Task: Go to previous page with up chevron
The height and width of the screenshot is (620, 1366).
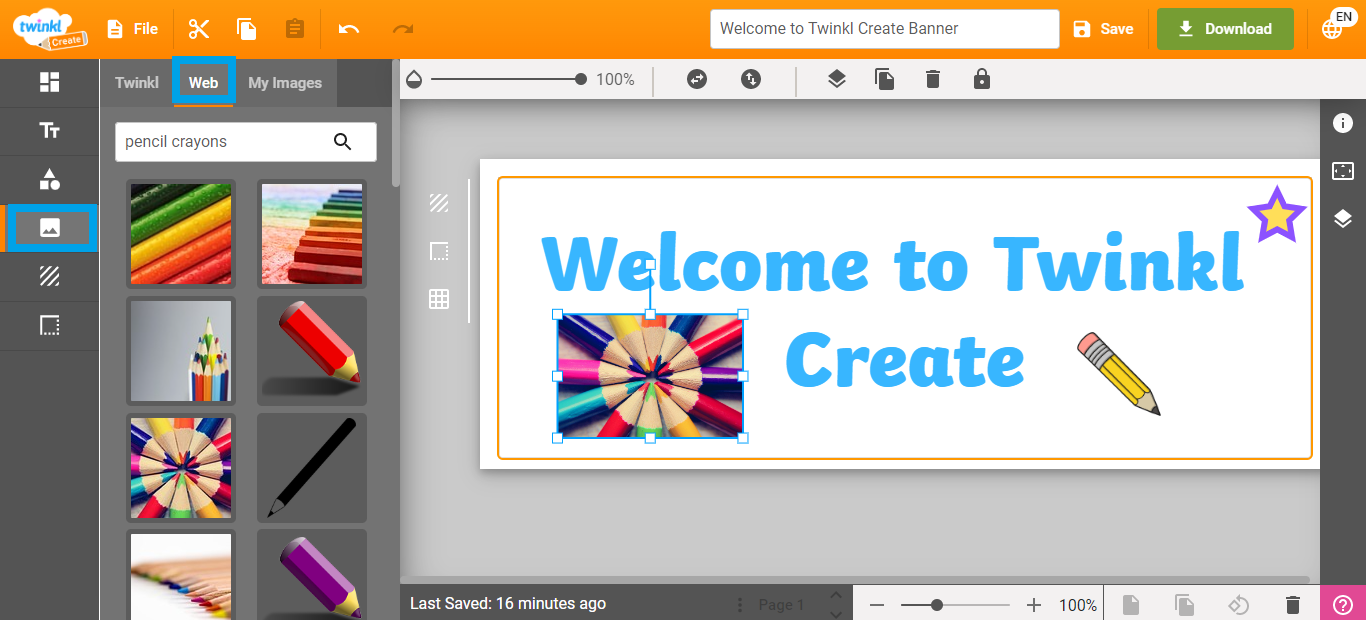Action: point(835,595)
